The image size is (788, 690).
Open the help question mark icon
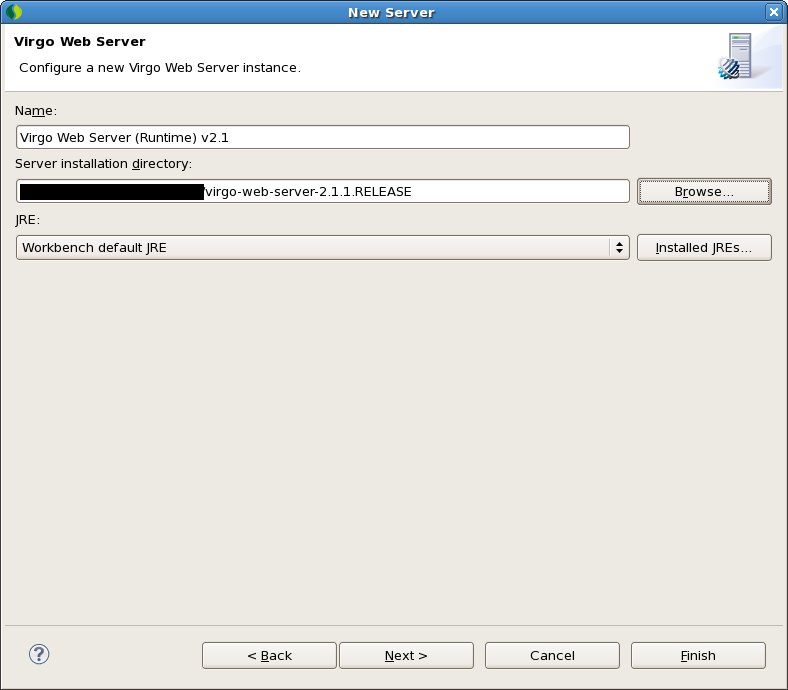tap(39, 654)
